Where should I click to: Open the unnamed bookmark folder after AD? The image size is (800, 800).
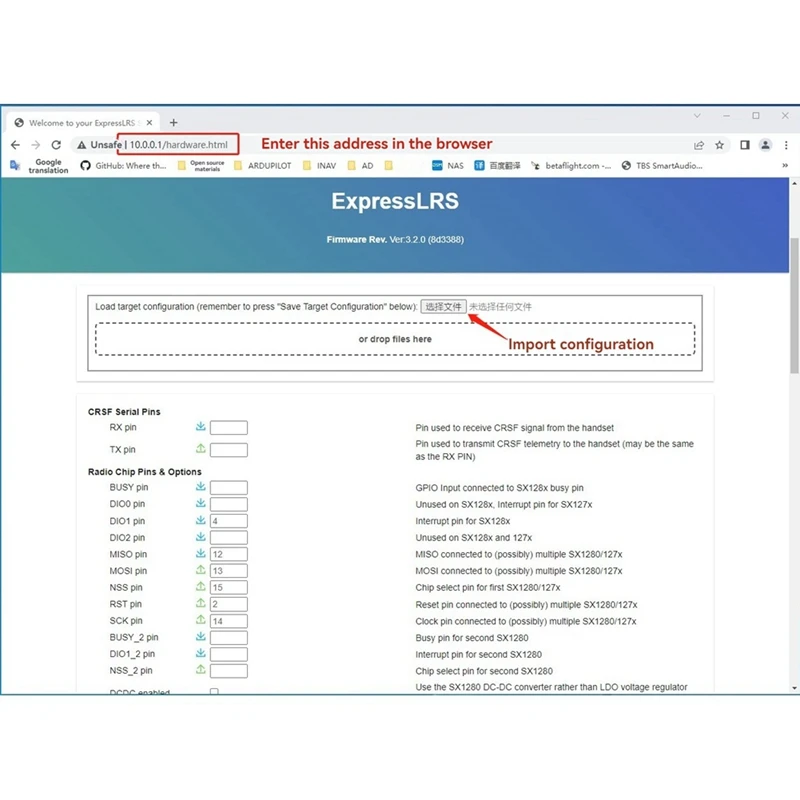pyautogui.click(x=389, y=165)
